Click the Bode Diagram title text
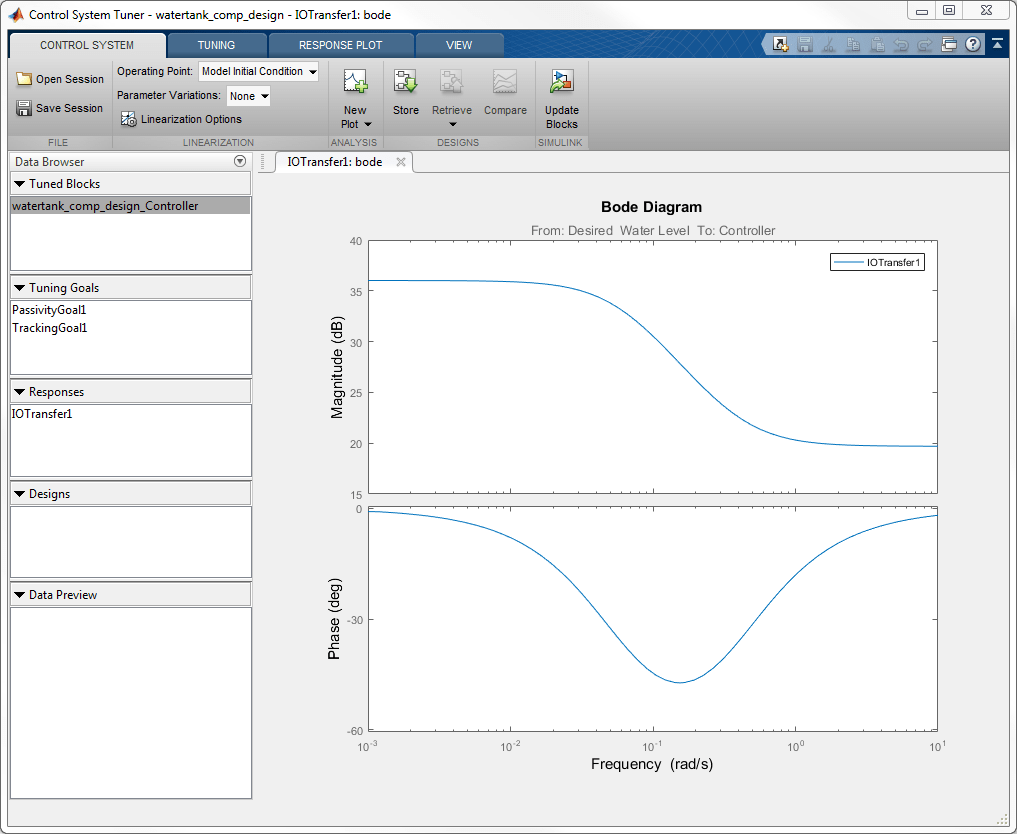The image size is (1017, 834). [651, 207]
